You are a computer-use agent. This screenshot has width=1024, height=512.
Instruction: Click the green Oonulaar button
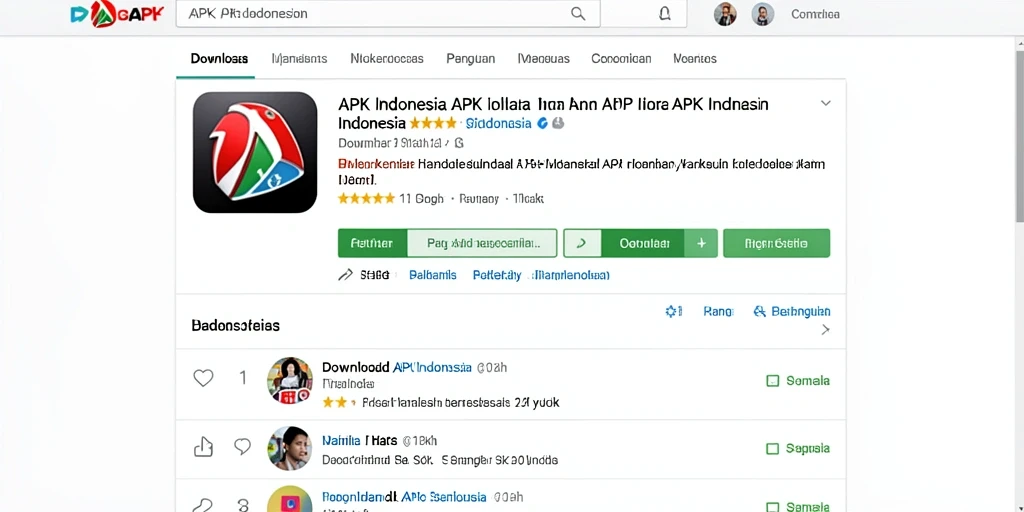coord(643,243)
